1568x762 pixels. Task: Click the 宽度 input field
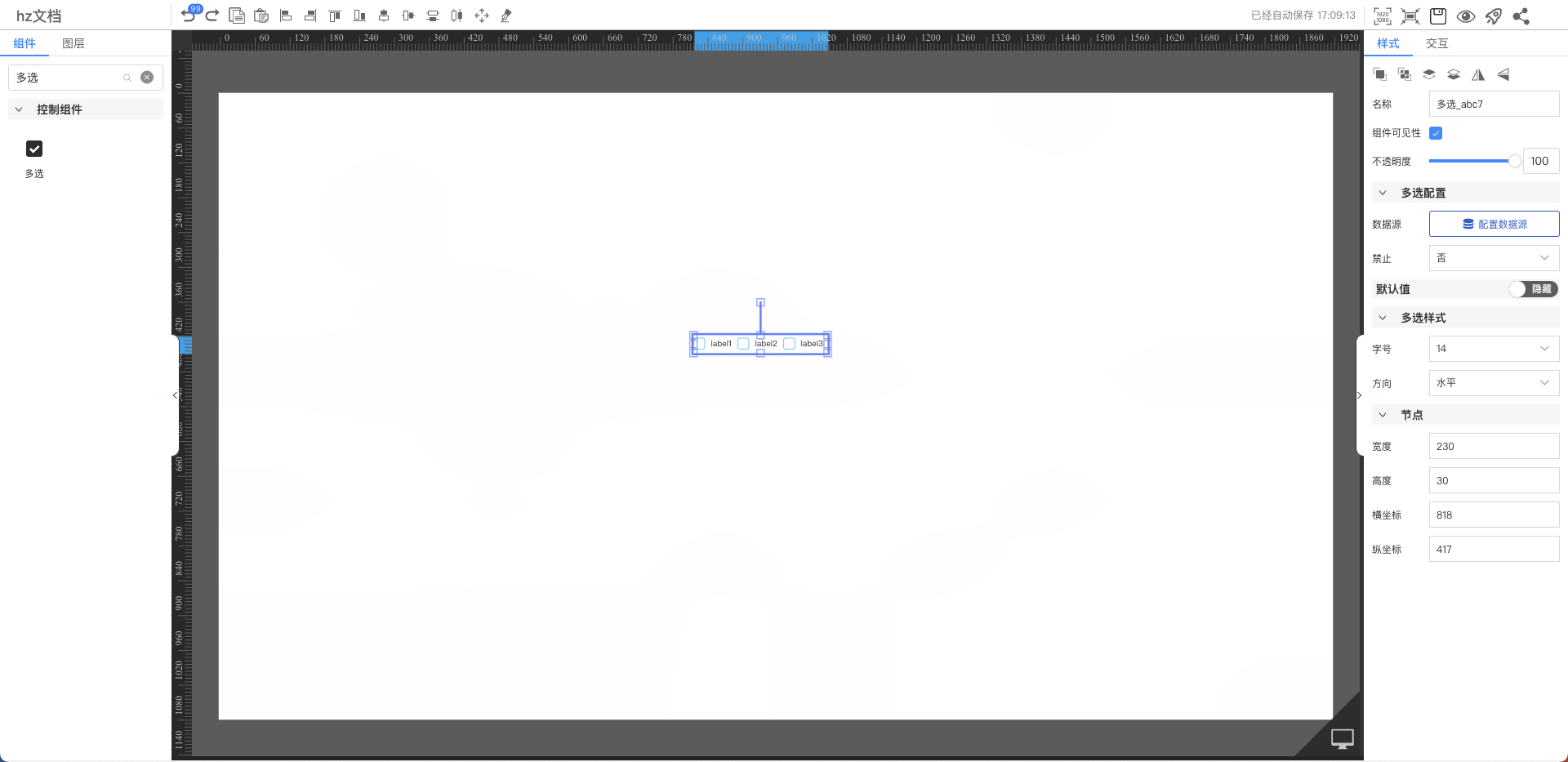tap(1494, 446)
